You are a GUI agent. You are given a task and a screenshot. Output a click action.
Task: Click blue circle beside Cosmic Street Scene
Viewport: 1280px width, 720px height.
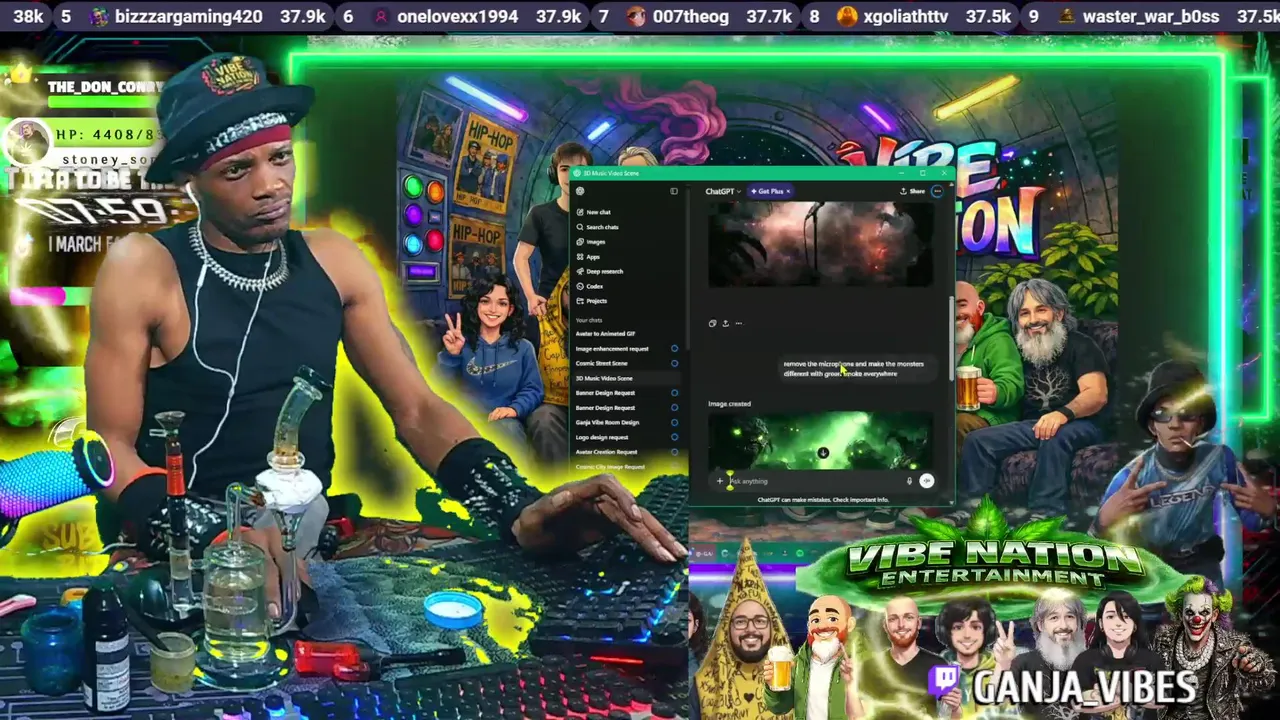coord(674,363)
